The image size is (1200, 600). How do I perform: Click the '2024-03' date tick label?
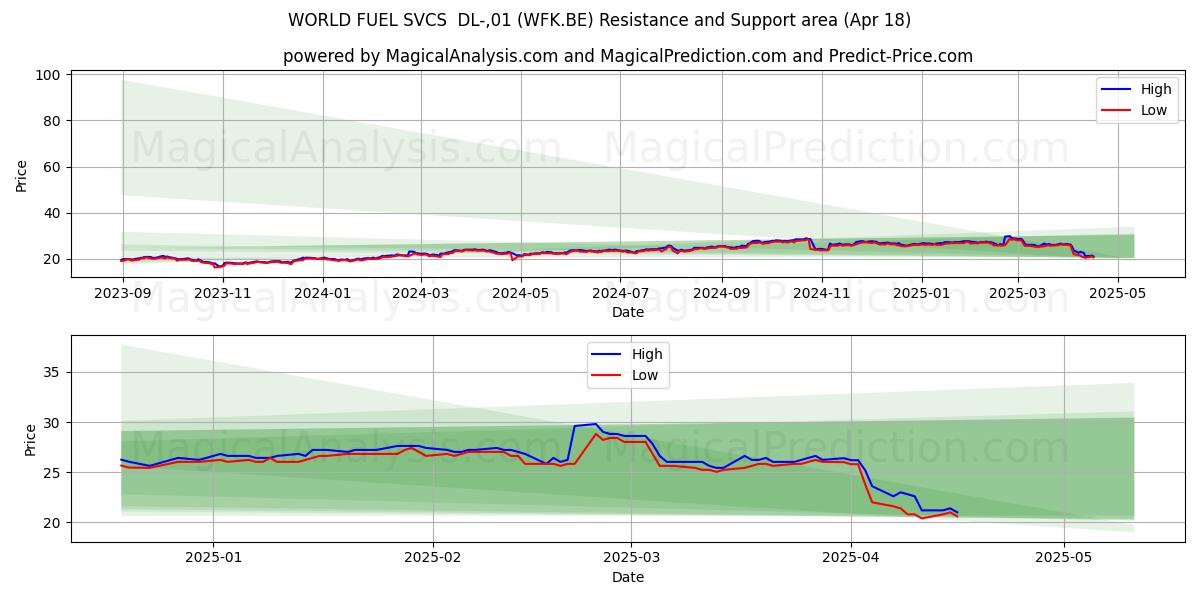(421, 293)
